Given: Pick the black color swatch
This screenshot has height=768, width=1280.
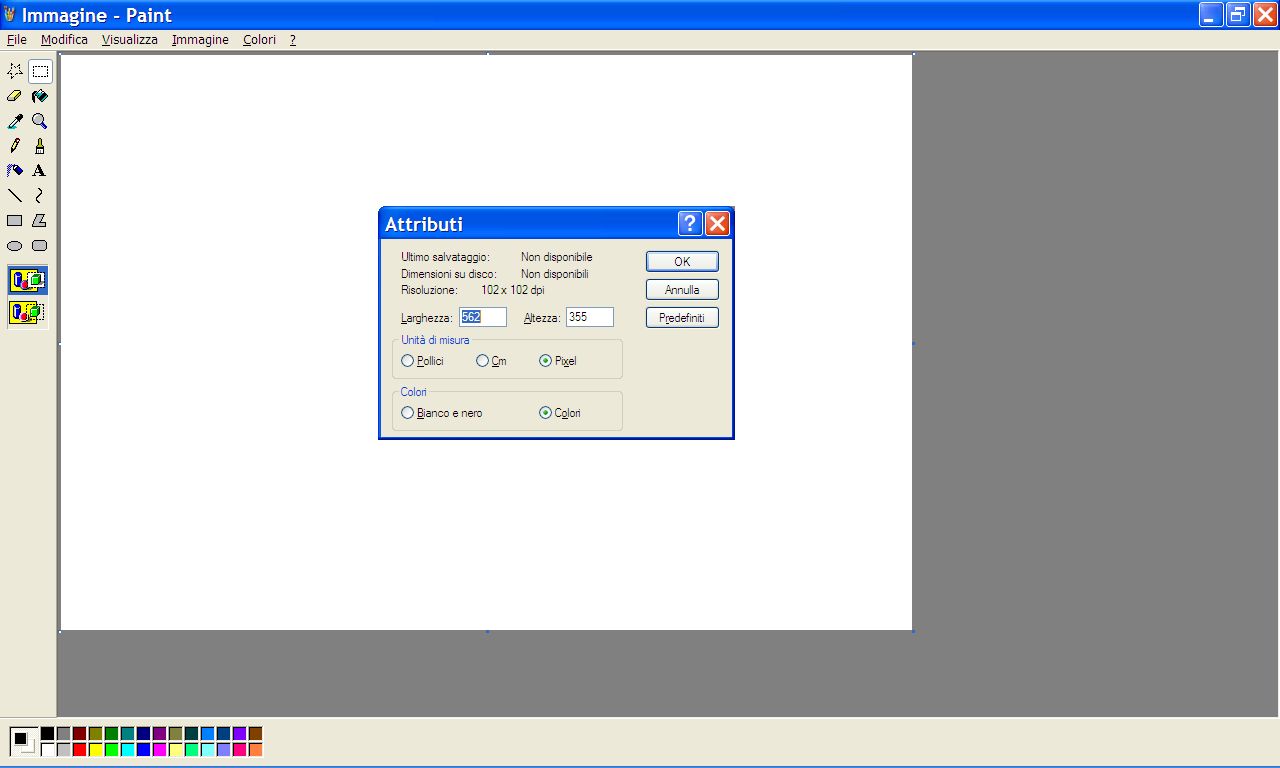Looking at the screenshot, I should 47,734.
